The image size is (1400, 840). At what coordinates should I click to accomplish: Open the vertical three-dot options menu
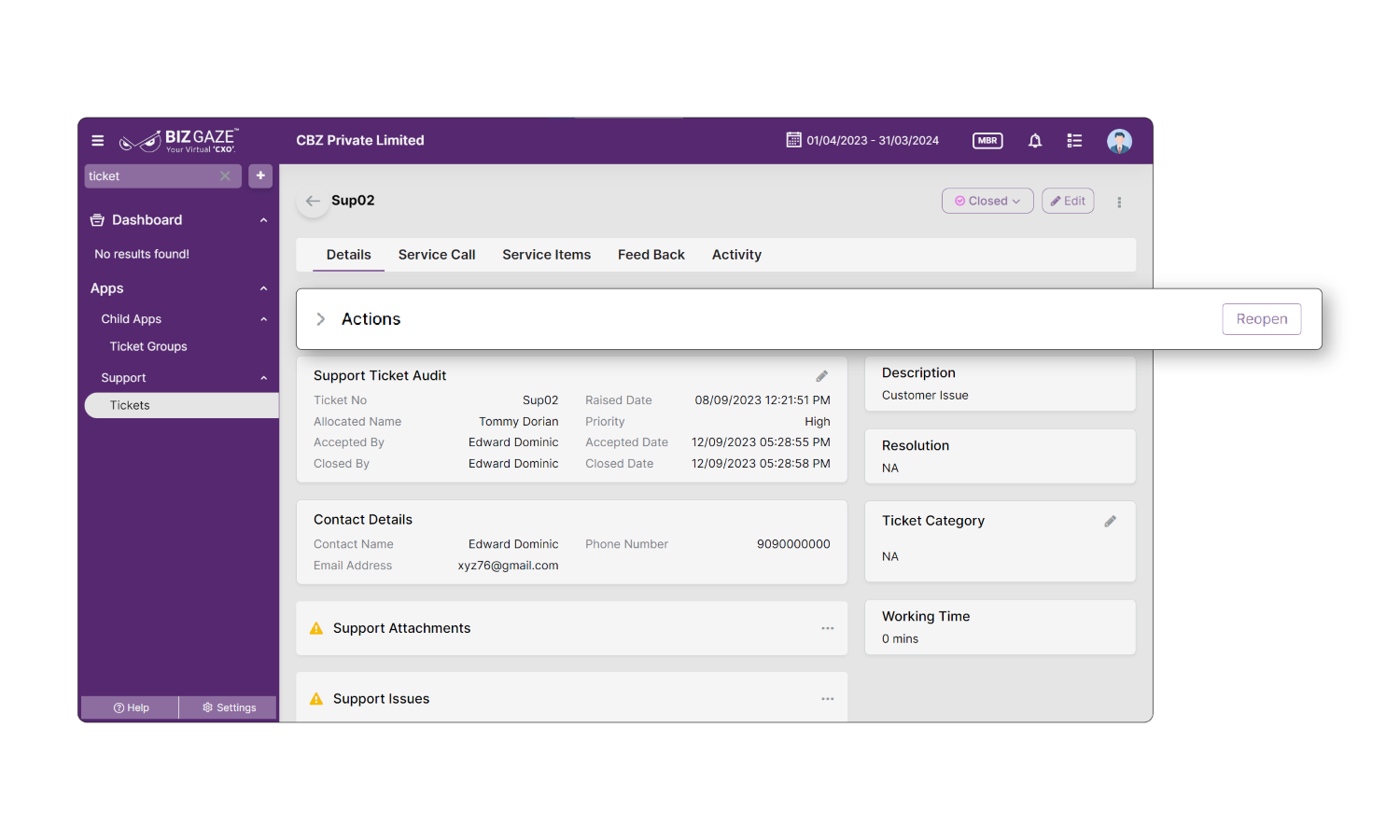(1119, 202)
